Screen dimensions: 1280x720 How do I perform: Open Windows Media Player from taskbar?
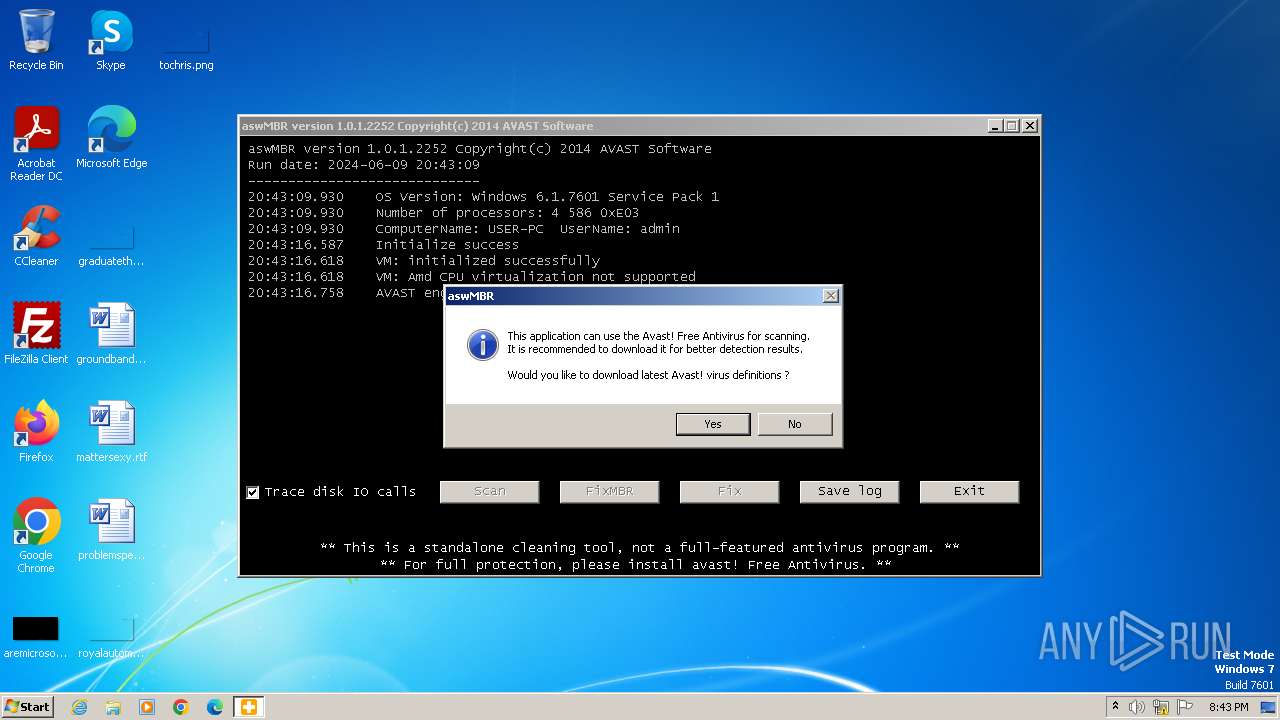[147, 707]
